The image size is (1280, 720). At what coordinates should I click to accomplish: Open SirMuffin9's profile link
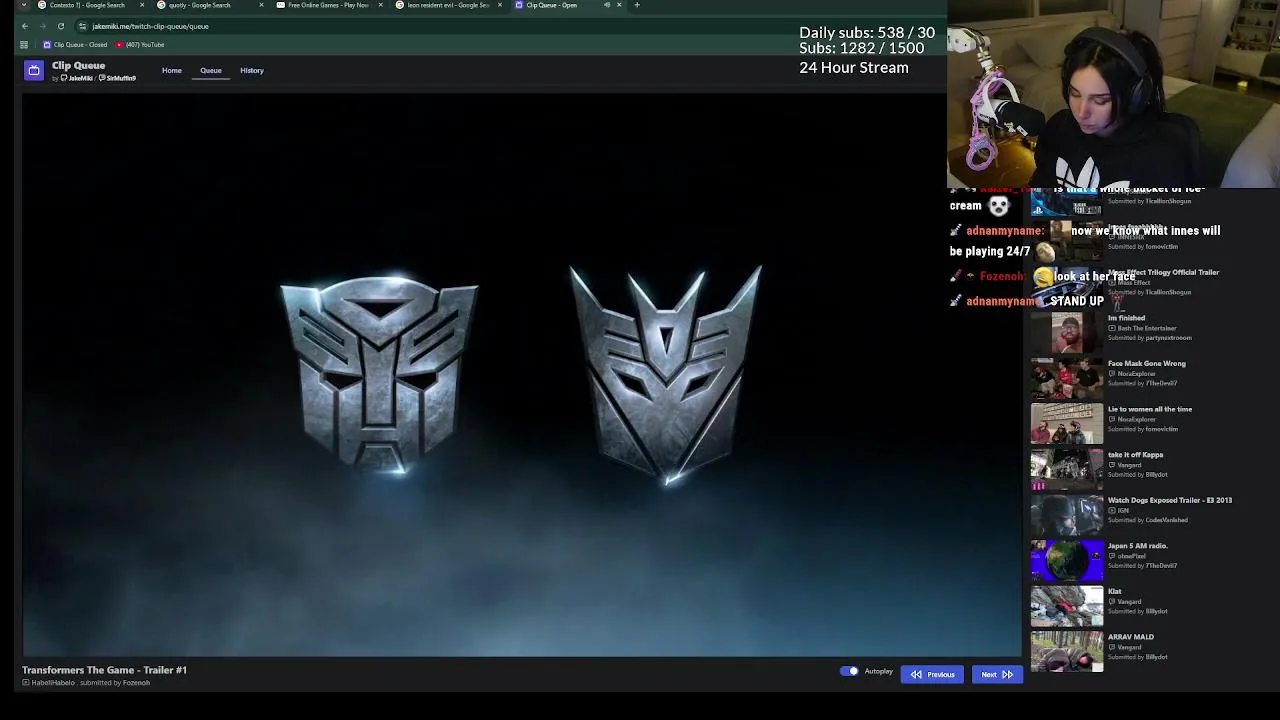coord(118,78)
